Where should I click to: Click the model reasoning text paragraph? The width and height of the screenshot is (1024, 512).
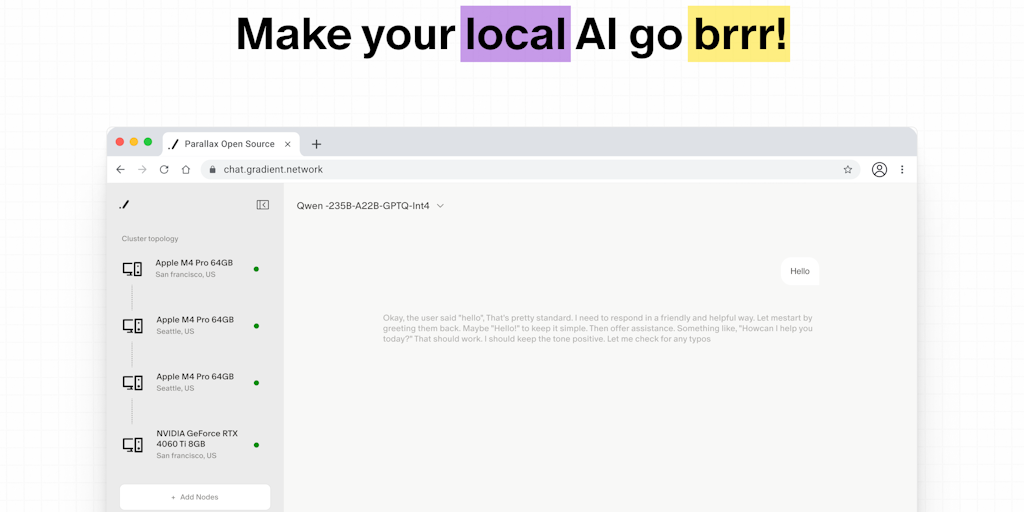[598, 328]
